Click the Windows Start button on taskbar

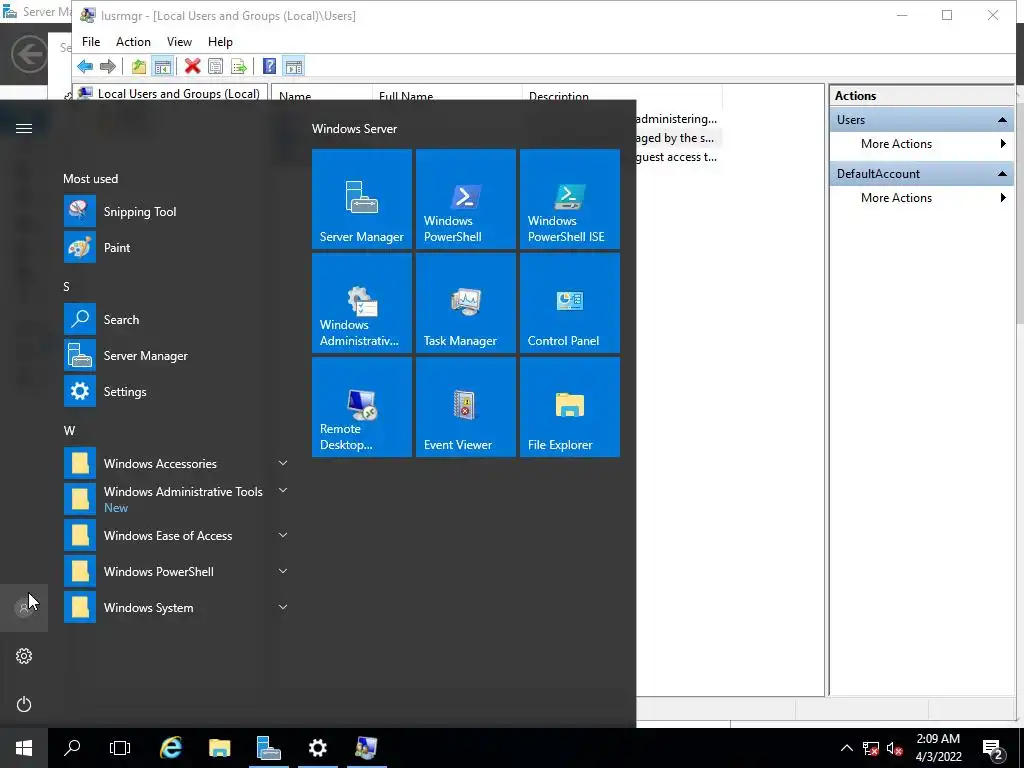coord(24,748)
